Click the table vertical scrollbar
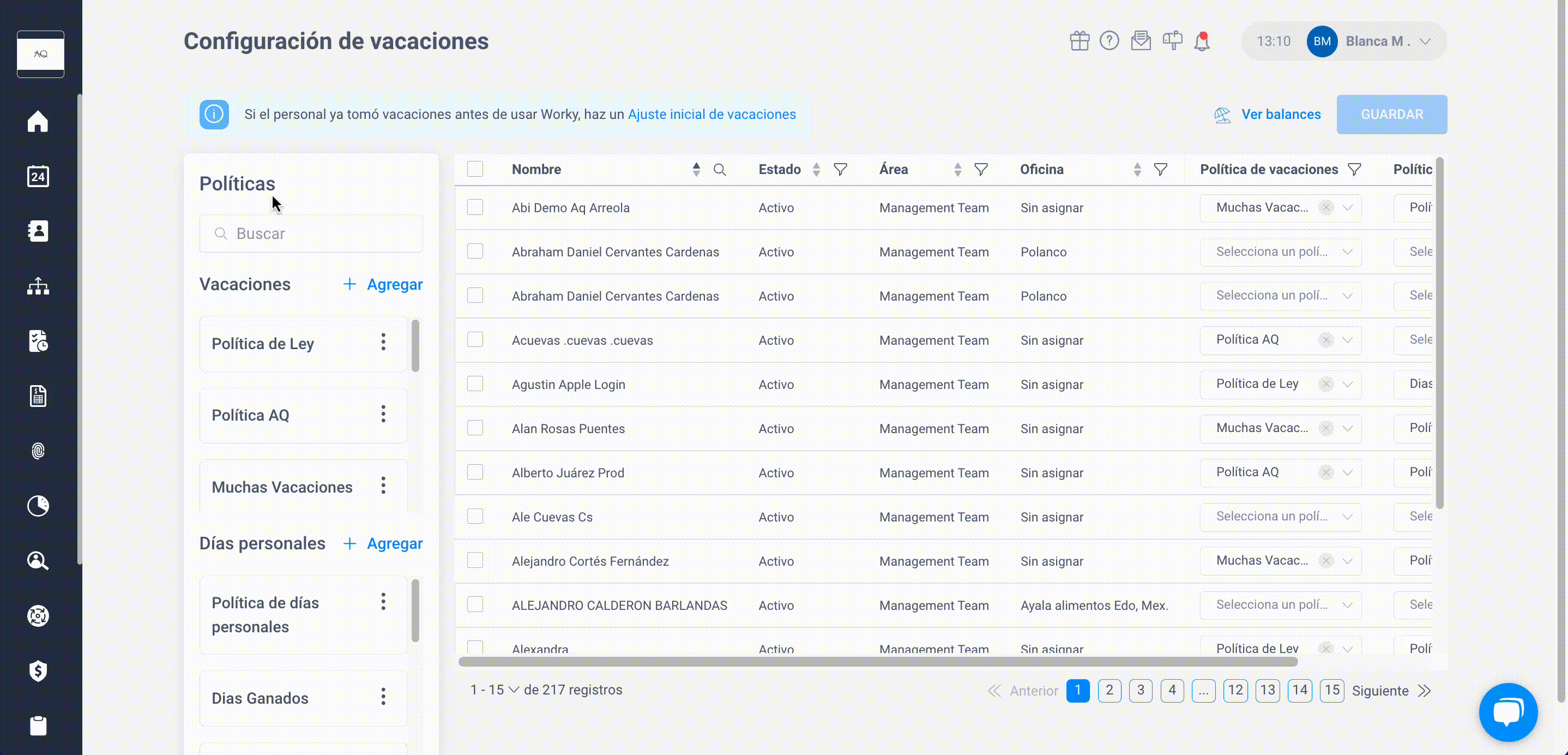This screenshot has width=1568, height=755. click(1439, 334)
